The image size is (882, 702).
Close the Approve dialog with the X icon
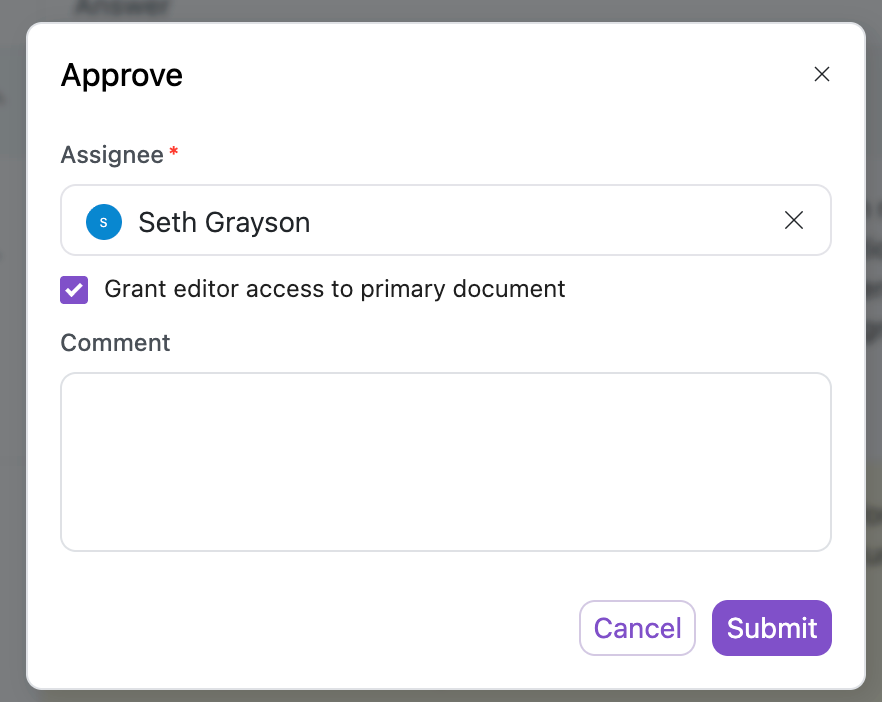tap(822, 74)
